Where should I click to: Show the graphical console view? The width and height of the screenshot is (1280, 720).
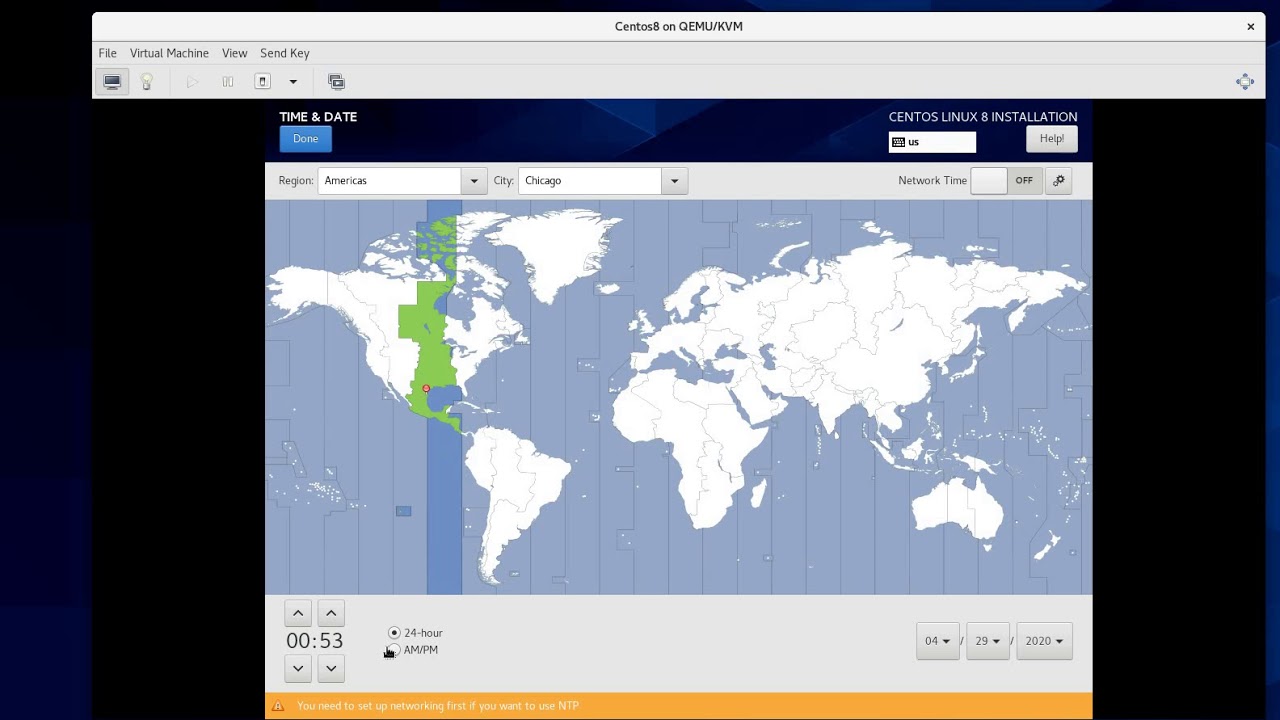point(112,82)
